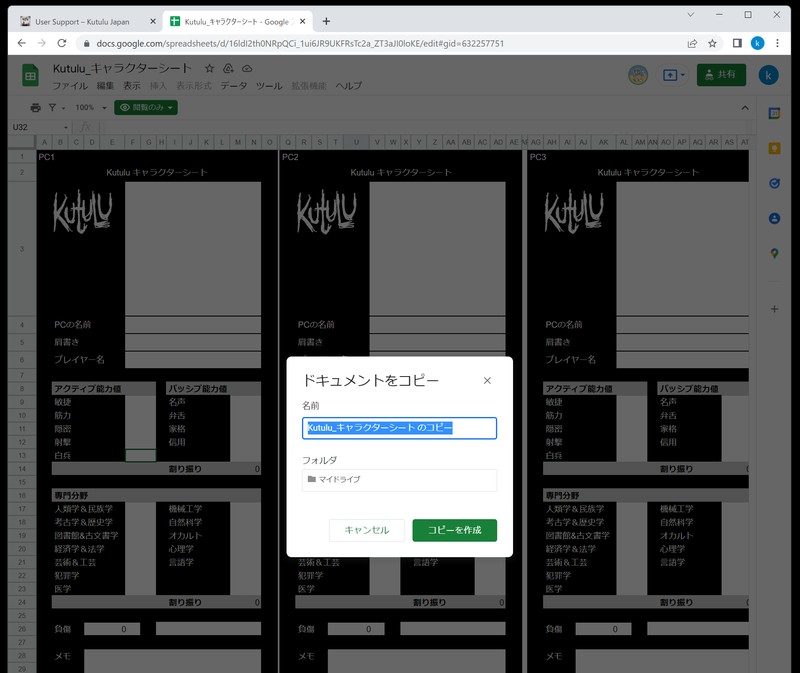
Task: Open the tab search chevron
Action: [x=690, y=15]
